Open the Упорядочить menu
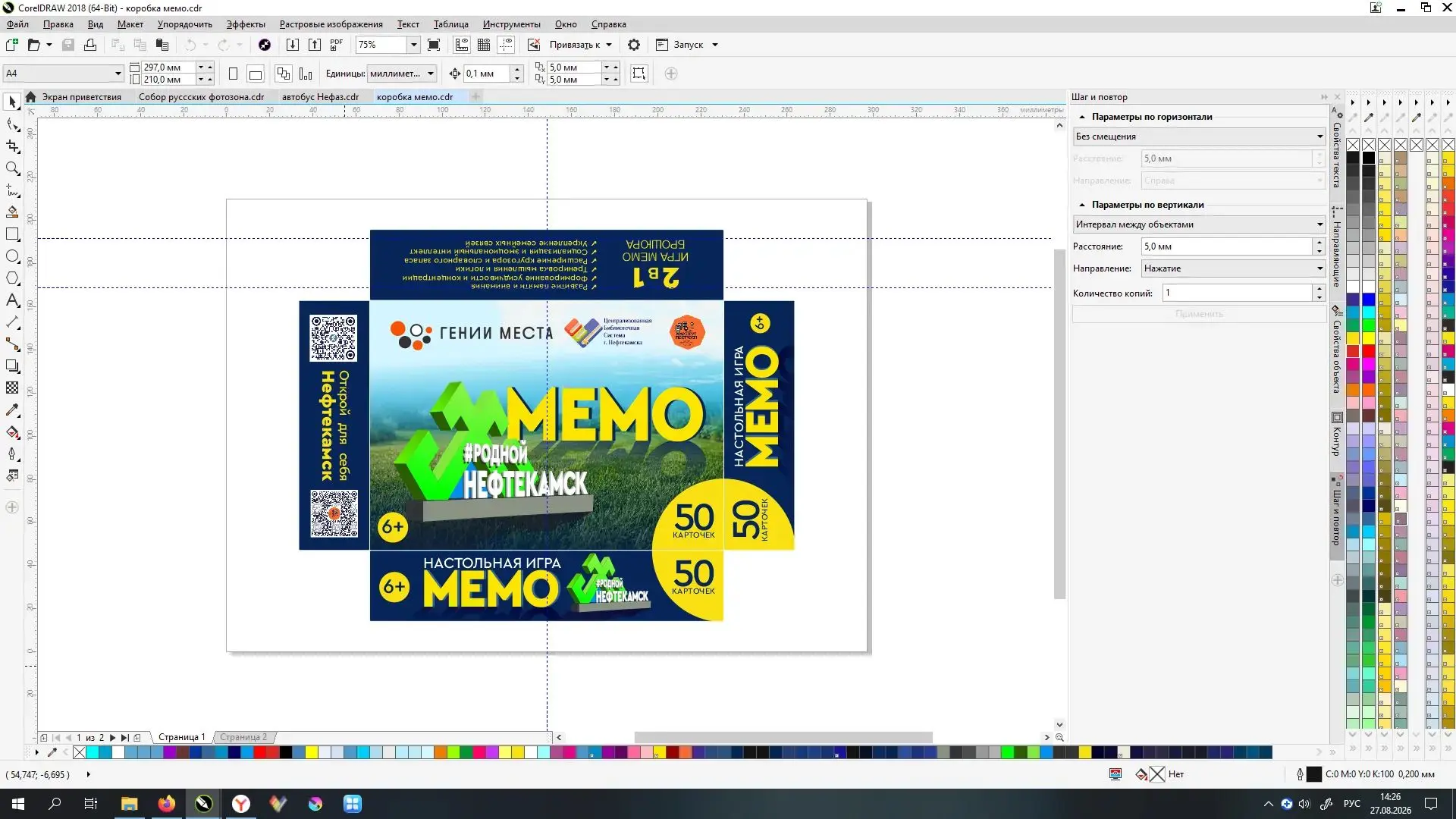 (x=184, y=24)
